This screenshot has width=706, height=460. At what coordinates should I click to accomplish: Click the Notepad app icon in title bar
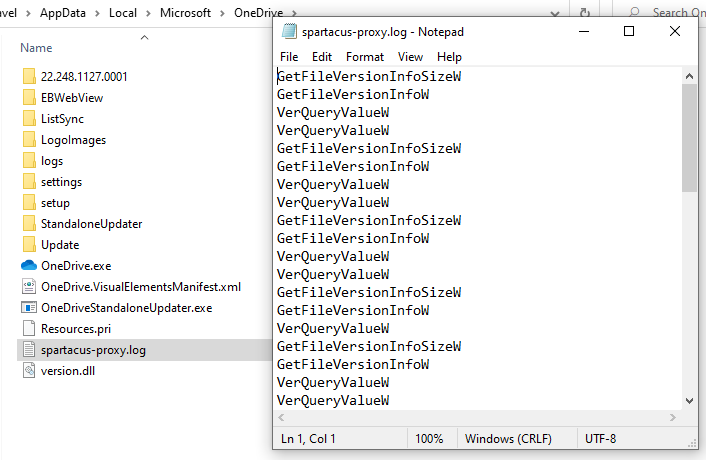[289, 32]
